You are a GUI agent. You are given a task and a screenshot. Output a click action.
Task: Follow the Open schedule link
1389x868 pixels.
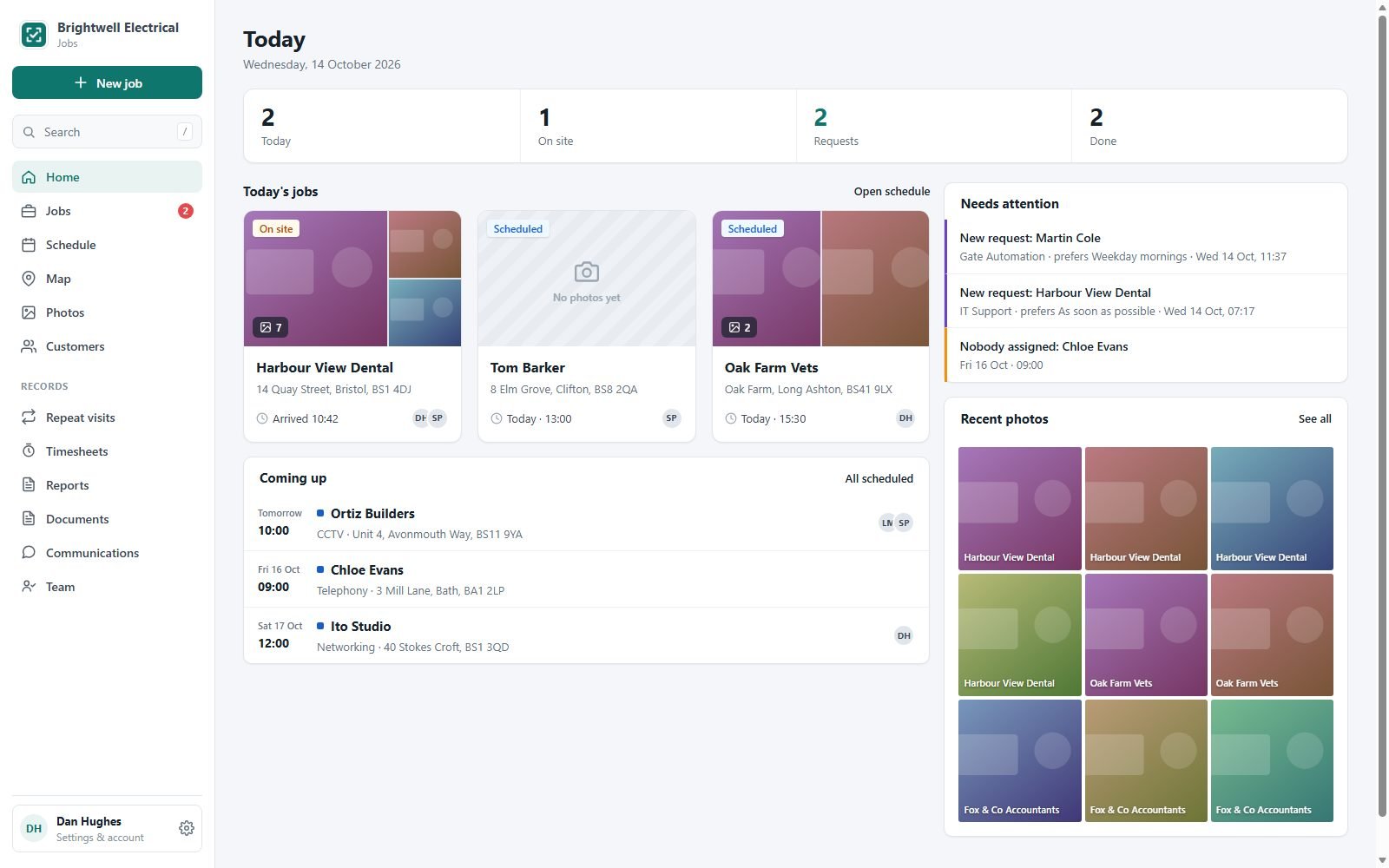(892, 191)
